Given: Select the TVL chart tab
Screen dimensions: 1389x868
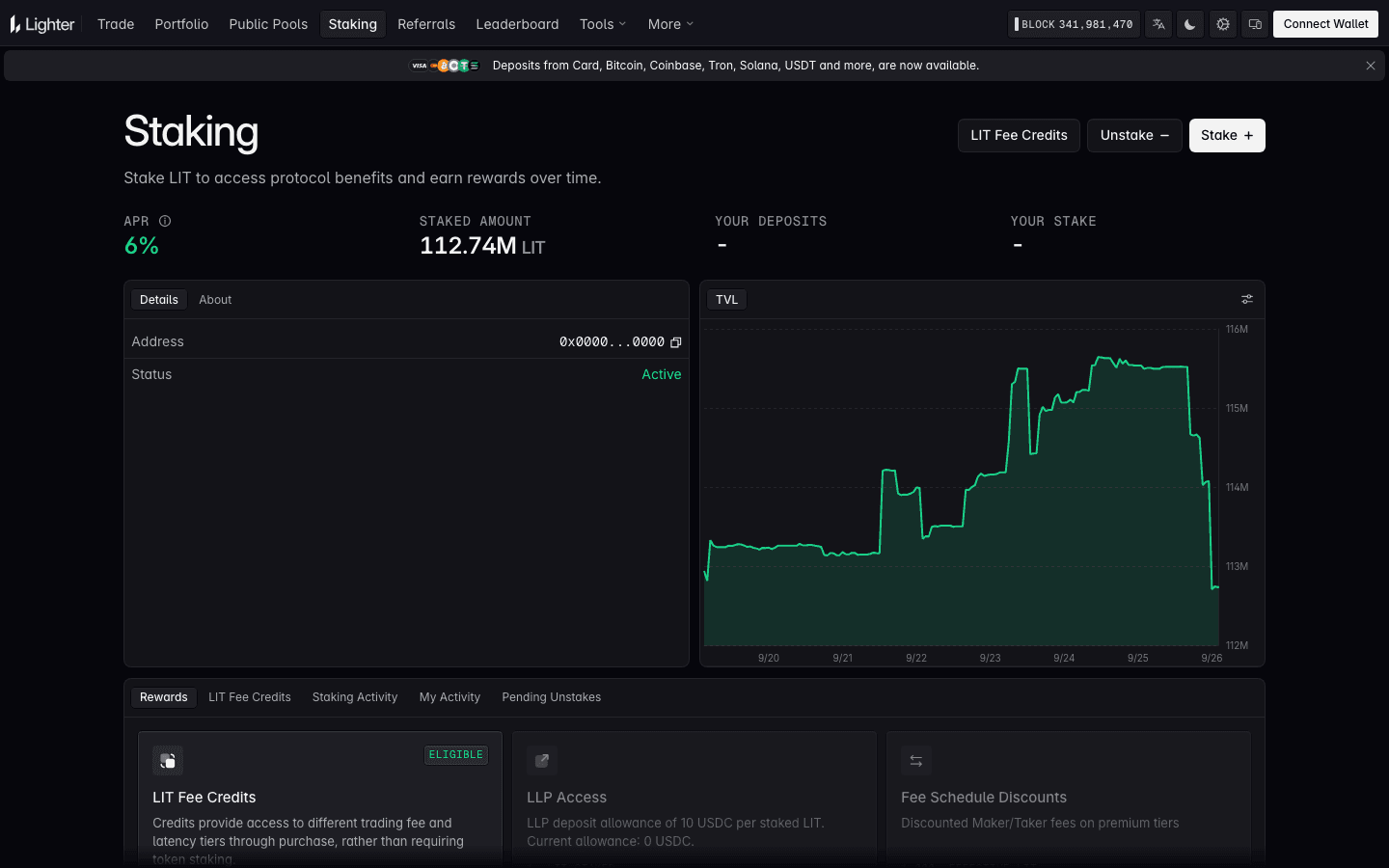Looking at the screenshot, I should tap(727, 300).
